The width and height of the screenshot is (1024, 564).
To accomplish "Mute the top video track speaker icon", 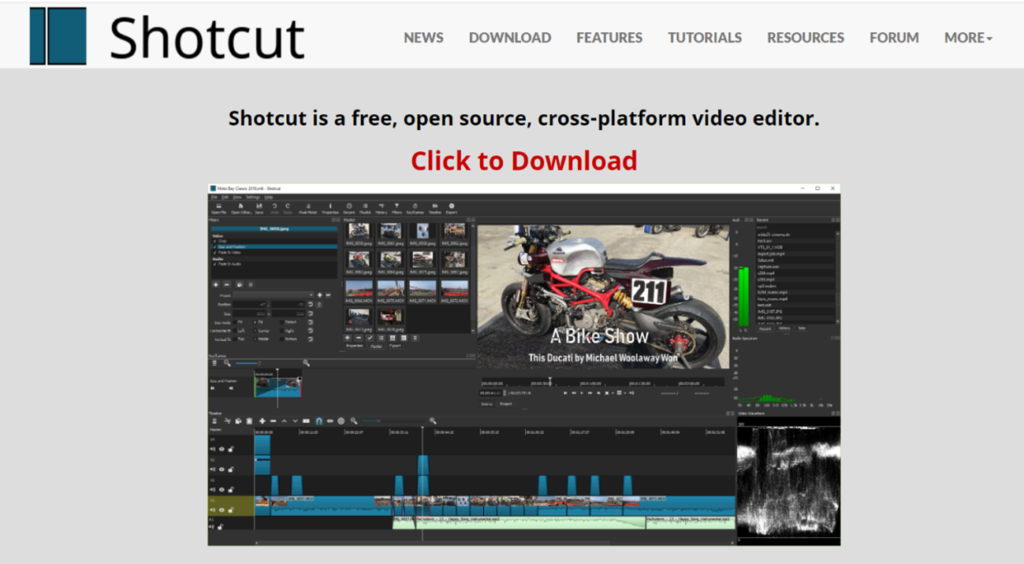I will click(x=212, y=449).
